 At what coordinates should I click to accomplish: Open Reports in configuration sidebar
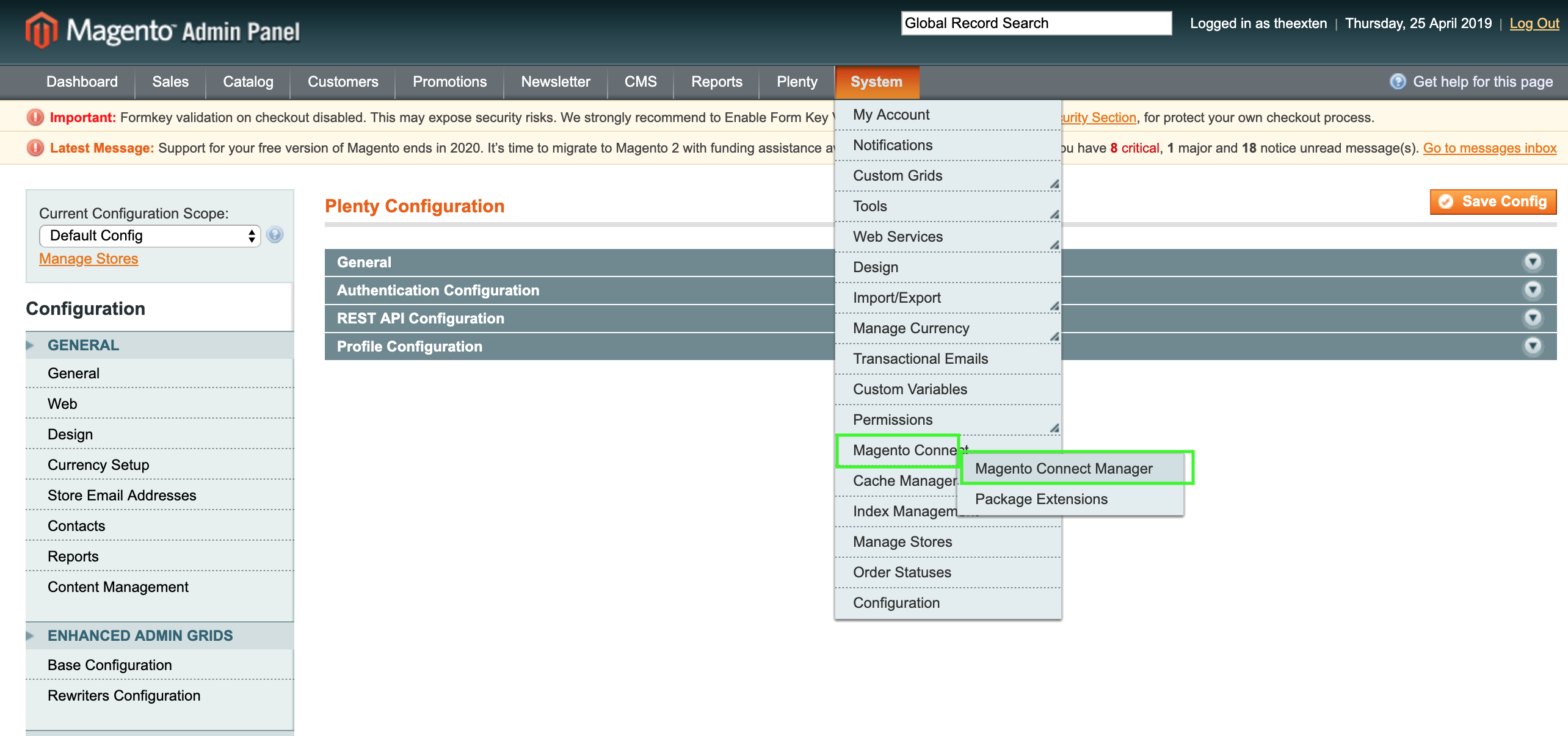coord(160,557)
